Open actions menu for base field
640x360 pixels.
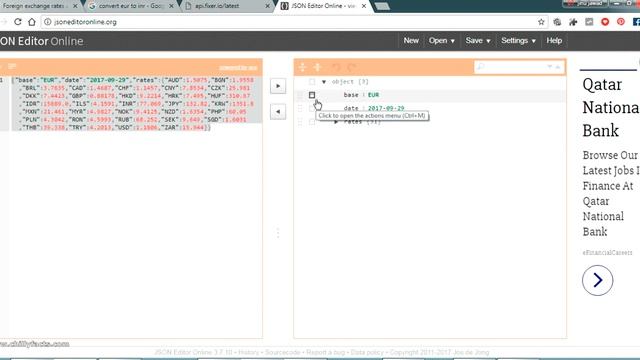point(312,95)
